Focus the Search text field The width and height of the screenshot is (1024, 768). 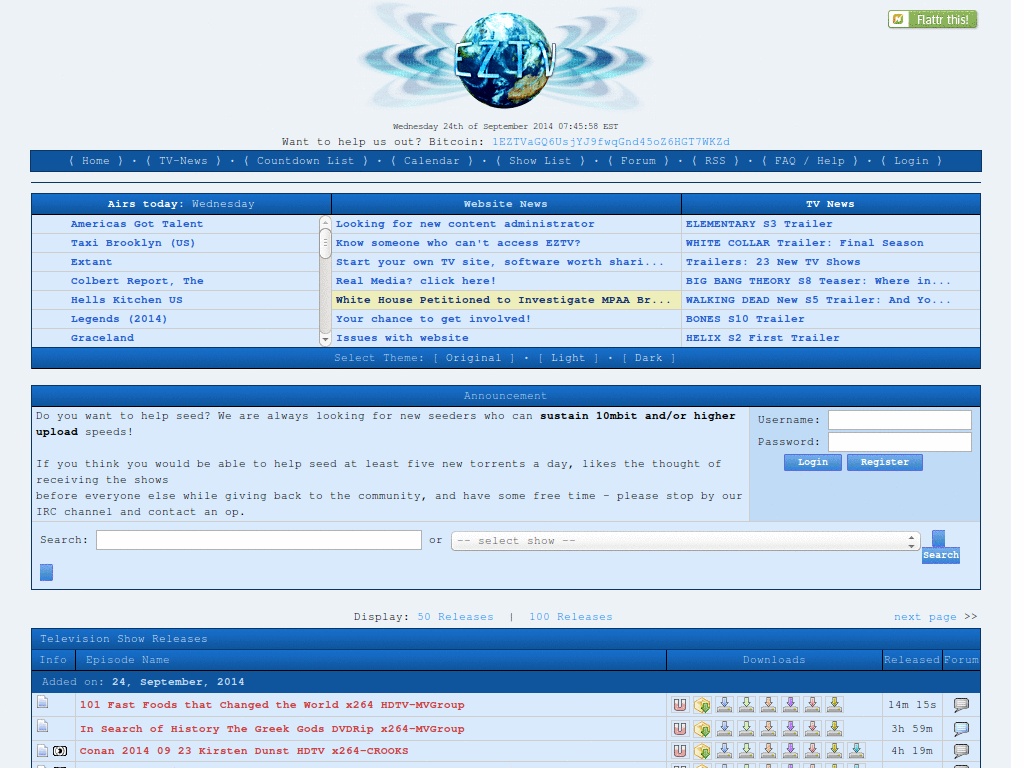(259, 540)
